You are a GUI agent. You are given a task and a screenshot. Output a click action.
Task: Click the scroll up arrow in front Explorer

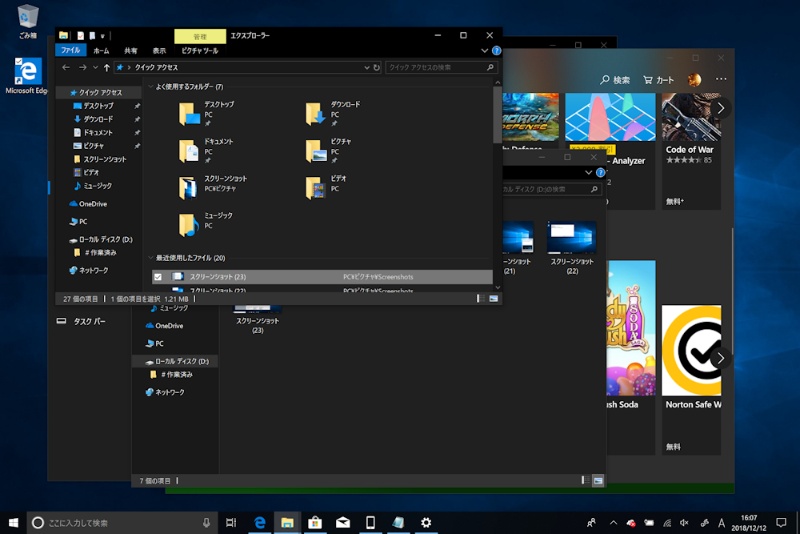pyautogui.click(x=497, y=82)
